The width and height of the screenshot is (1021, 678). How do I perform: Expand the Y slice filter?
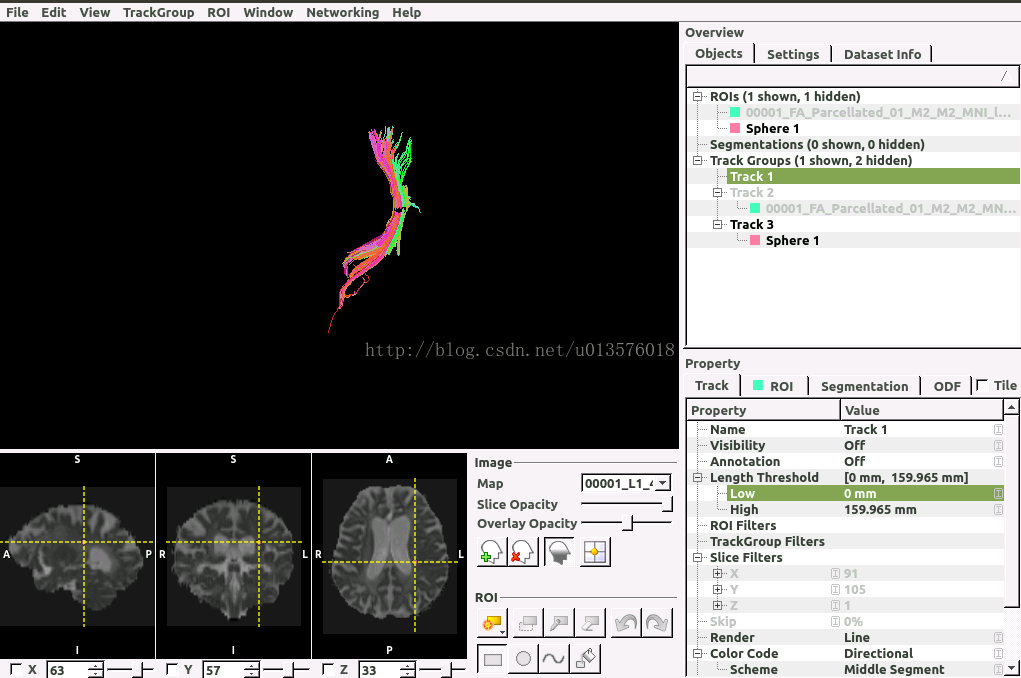click(x=717, y=589)
